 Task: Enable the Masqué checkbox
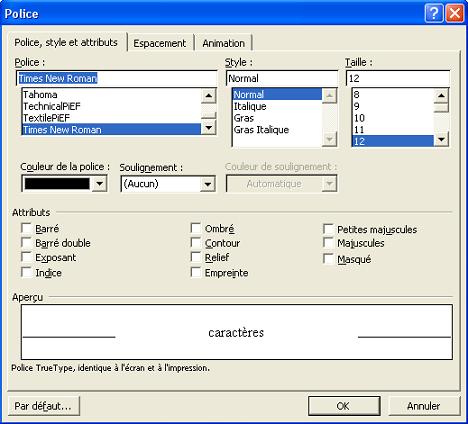point(328,259)
